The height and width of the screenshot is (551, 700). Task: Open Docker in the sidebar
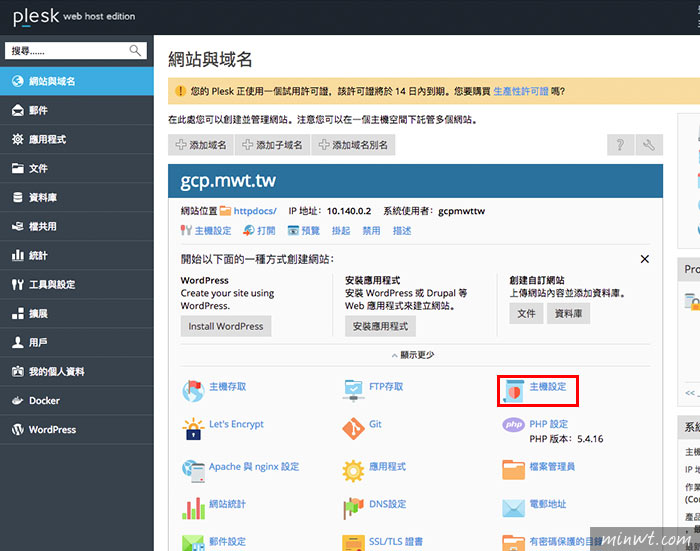pyautogui.click(x=77, y=401)
